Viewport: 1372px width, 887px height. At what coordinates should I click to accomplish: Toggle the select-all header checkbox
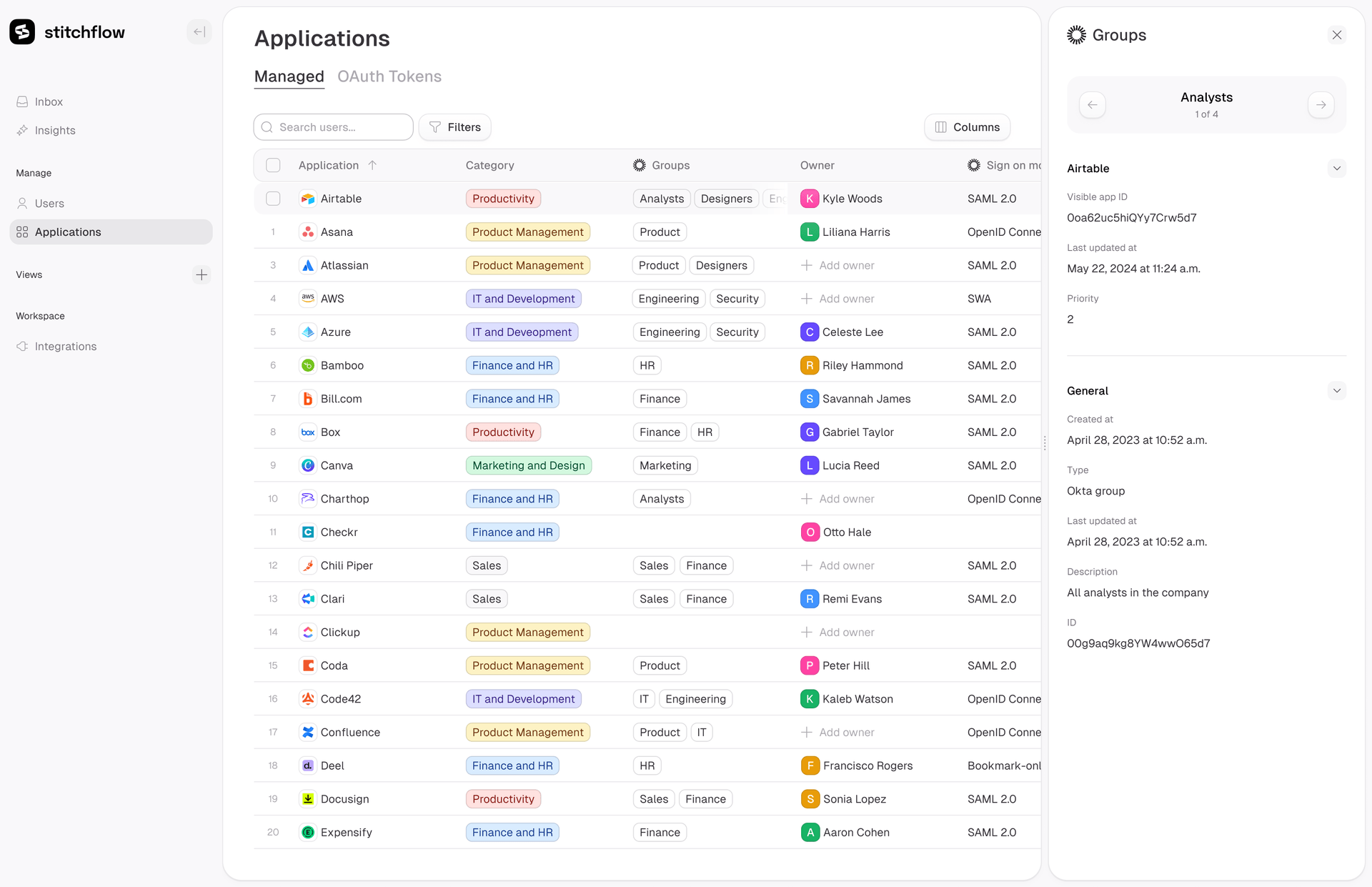pos(273,165)
